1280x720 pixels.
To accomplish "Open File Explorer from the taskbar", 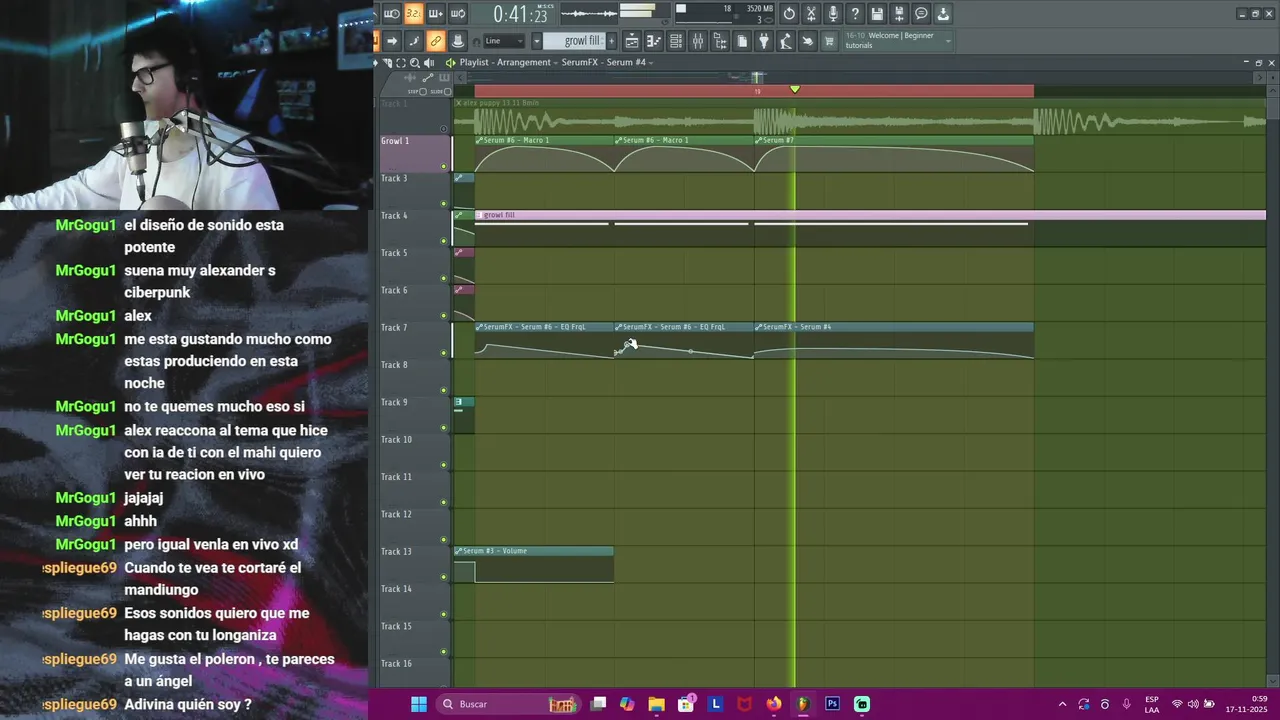I will (x=656, y=704).
